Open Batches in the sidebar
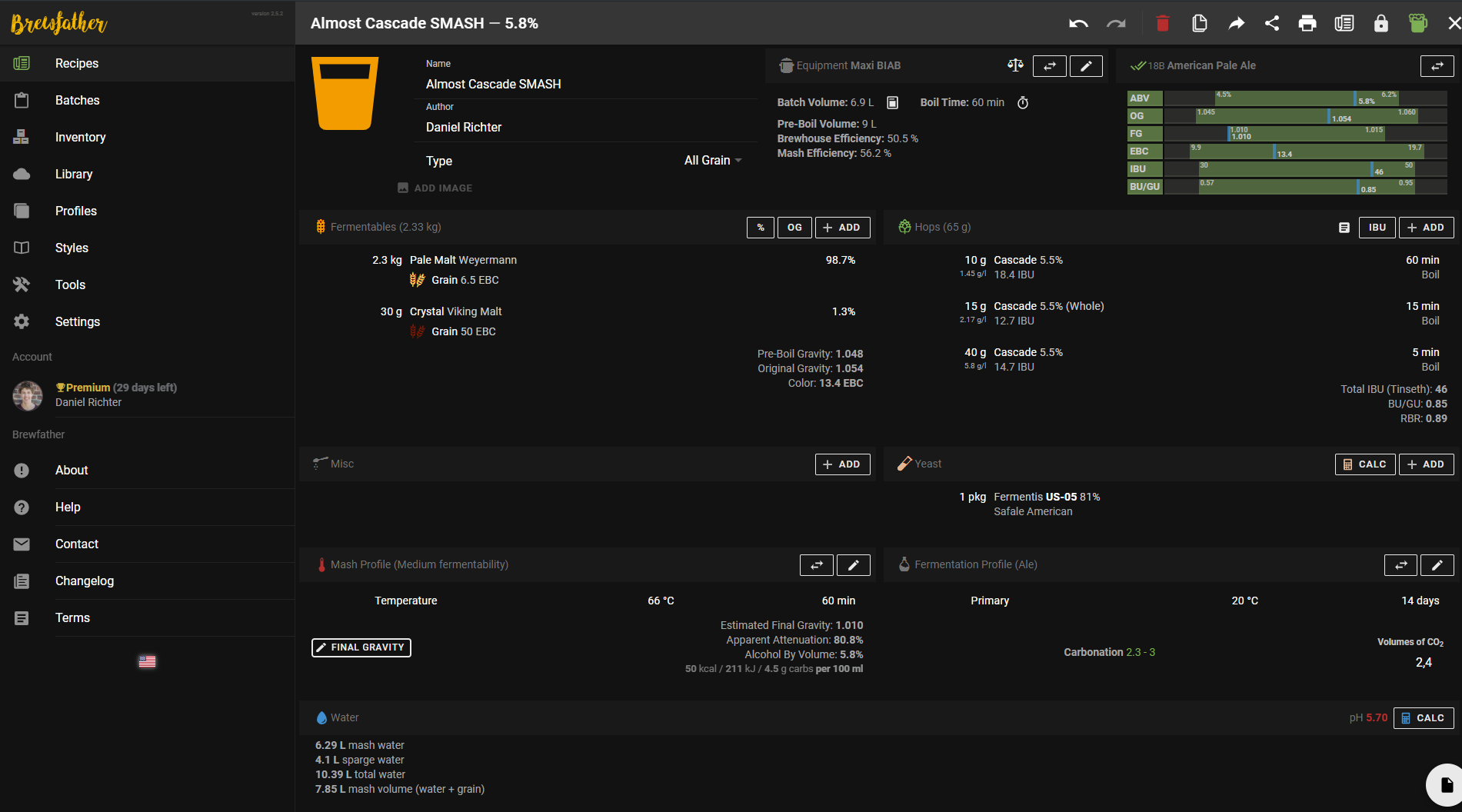The image size is (1462, 812). click(x=77, y=100)
